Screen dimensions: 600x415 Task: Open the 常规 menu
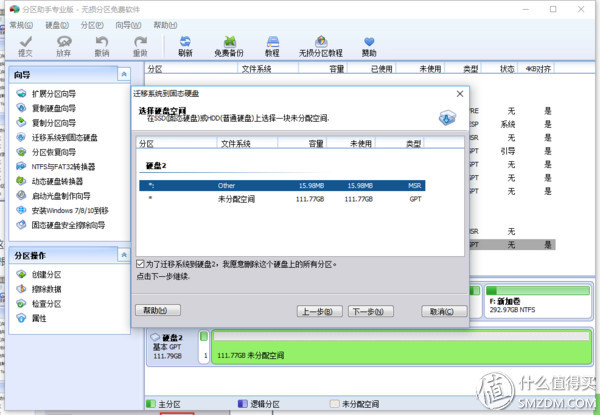[21, 25]
